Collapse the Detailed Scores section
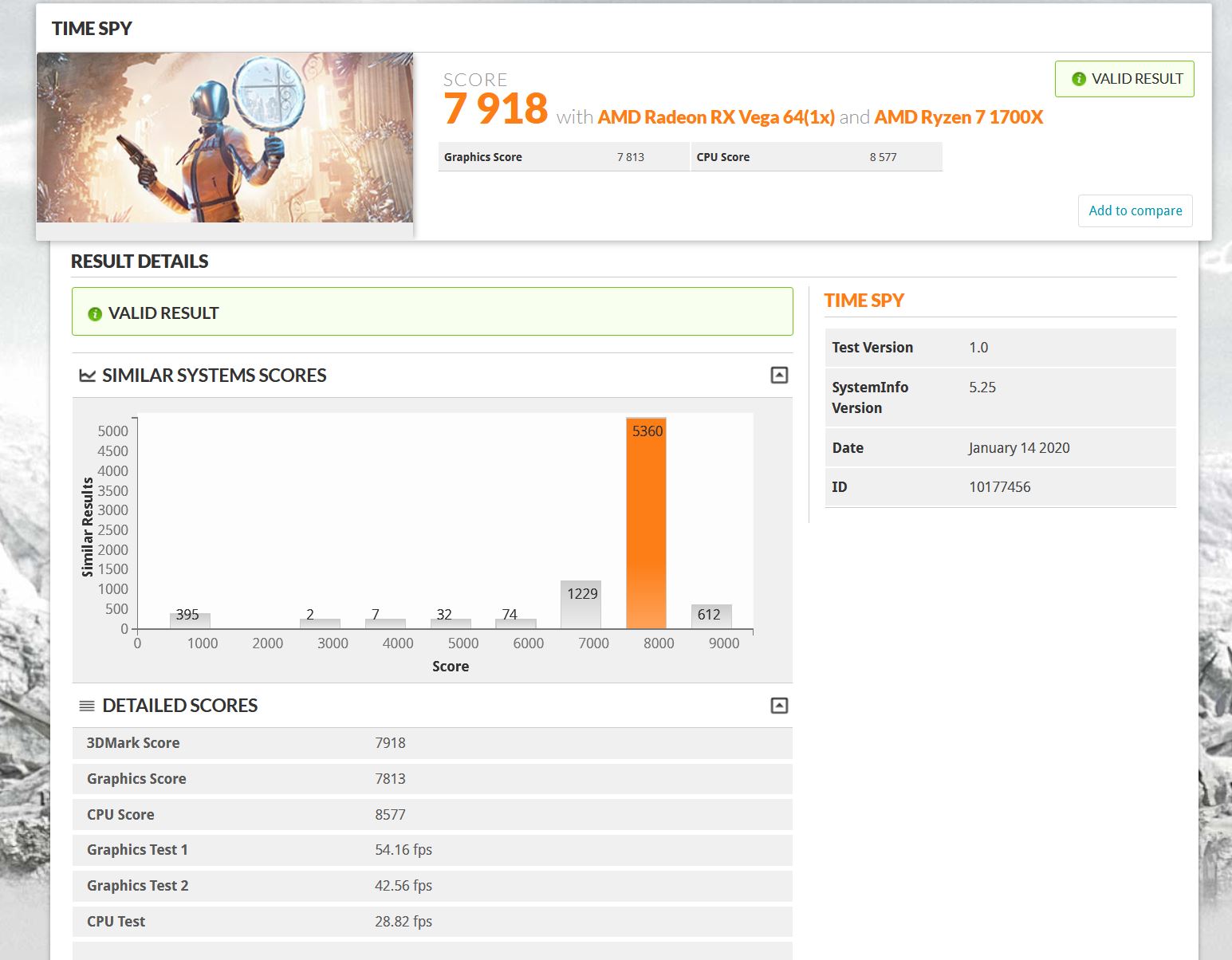The height and width of the screenshot is (960, 1232). click(779, 706)
